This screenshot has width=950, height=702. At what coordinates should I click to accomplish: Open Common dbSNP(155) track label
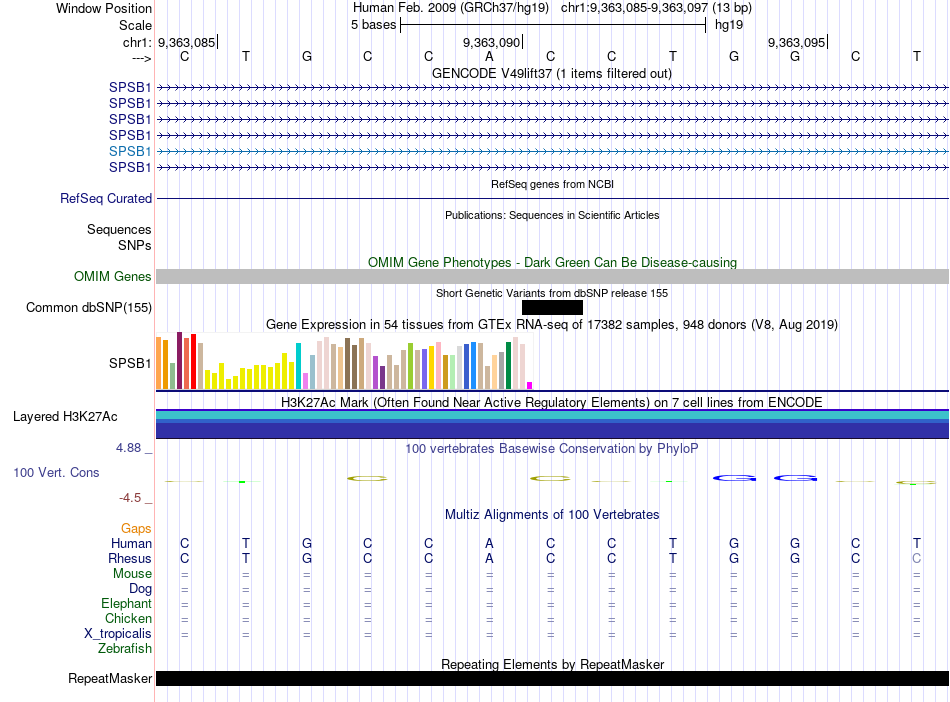pos(89,308)
